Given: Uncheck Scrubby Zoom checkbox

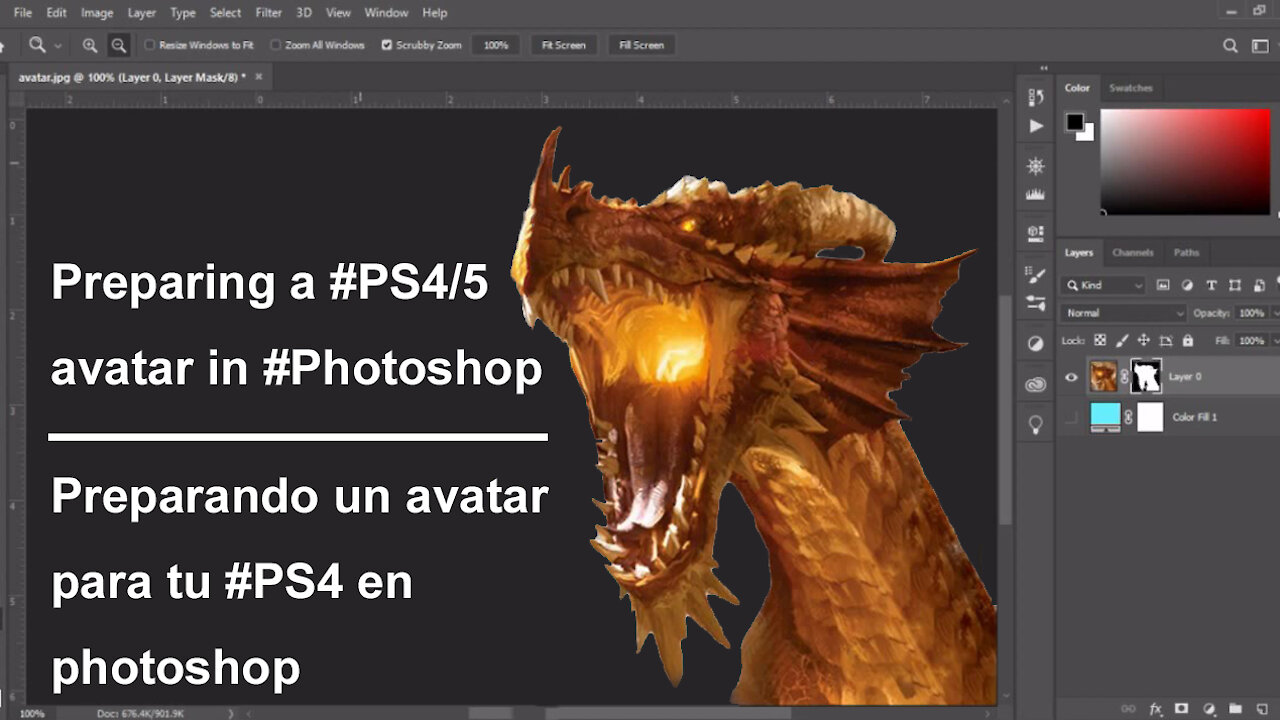Looking at the screenshot, I should 387,45.
